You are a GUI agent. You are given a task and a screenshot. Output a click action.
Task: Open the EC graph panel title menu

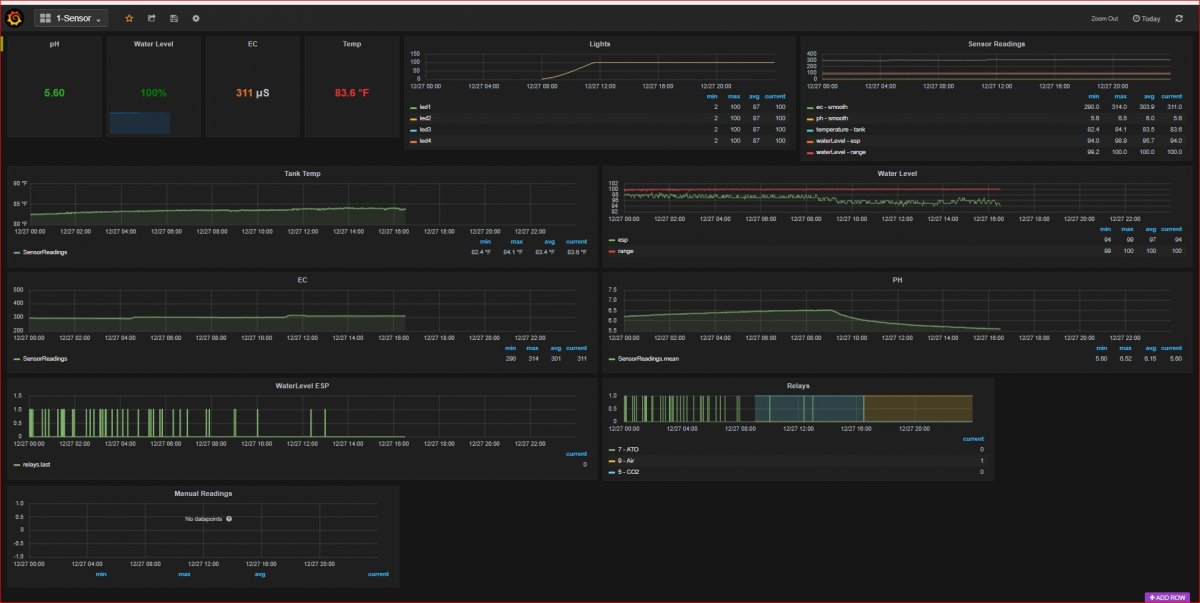[x=302, y=280]
